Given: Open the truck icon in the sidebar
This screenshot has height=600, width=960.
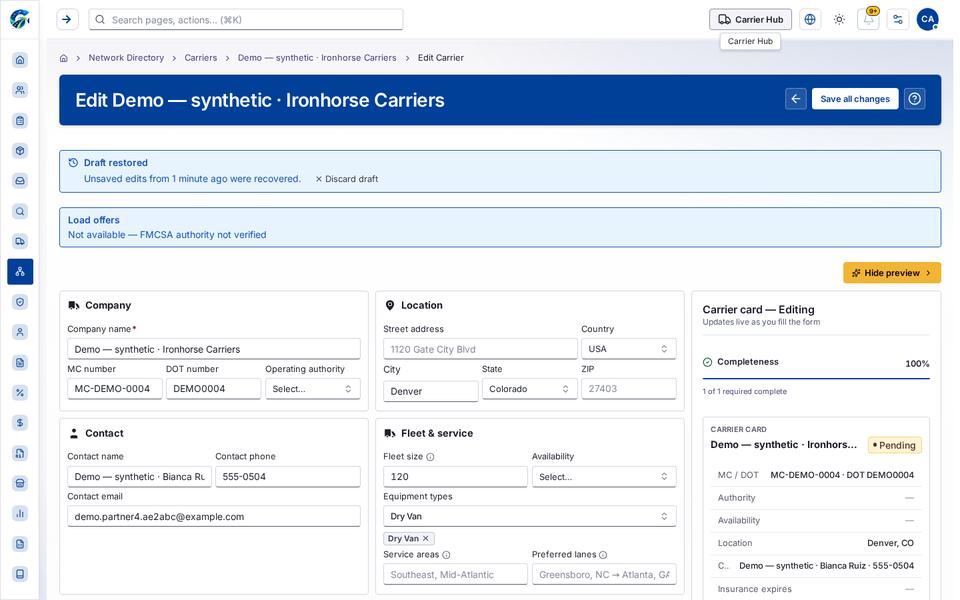Looking at the screenshot, I should pyautogui.click(x=20, y=241).
